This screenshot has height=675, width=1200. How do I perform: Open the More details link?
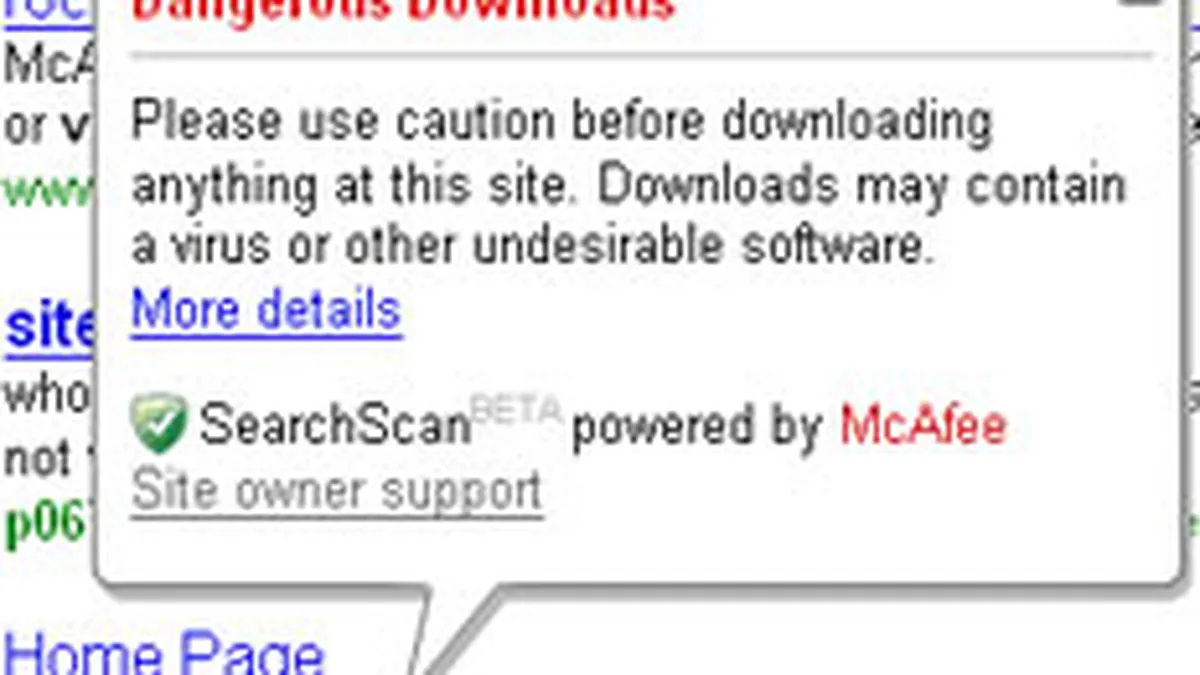(x=266, y=311)
